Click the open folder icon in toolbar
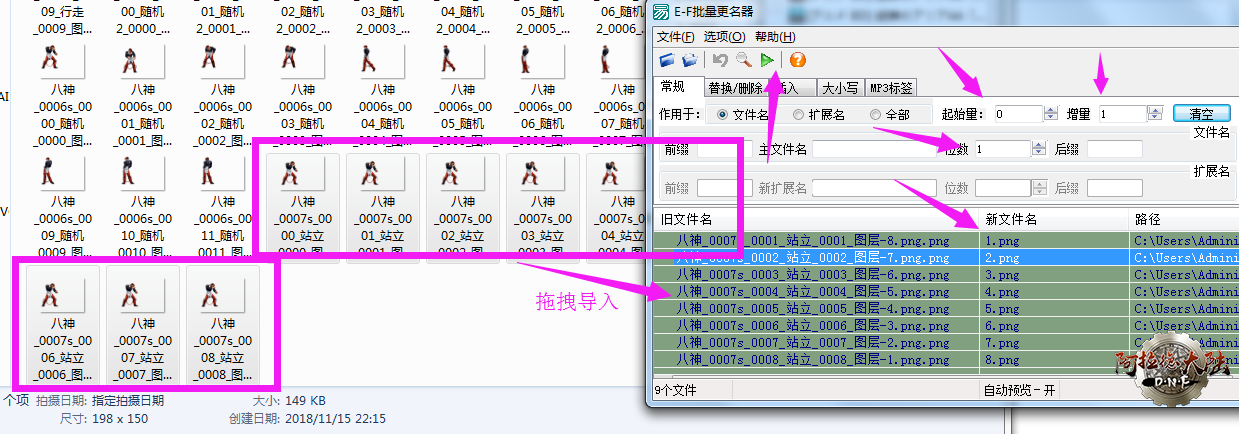 pos(690,60)
